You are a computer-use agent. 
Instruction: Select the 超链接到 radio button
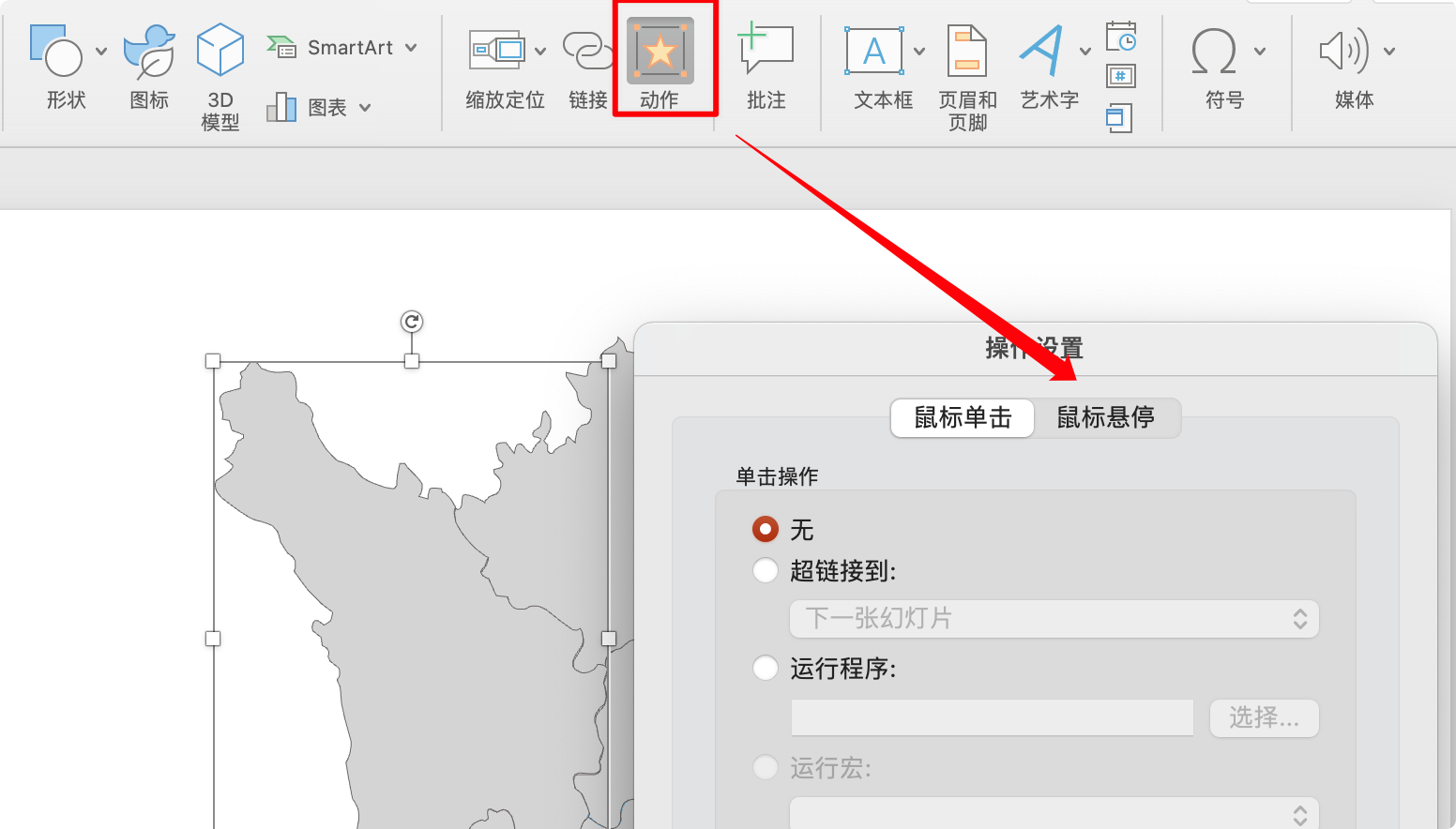tap(766, 570)
